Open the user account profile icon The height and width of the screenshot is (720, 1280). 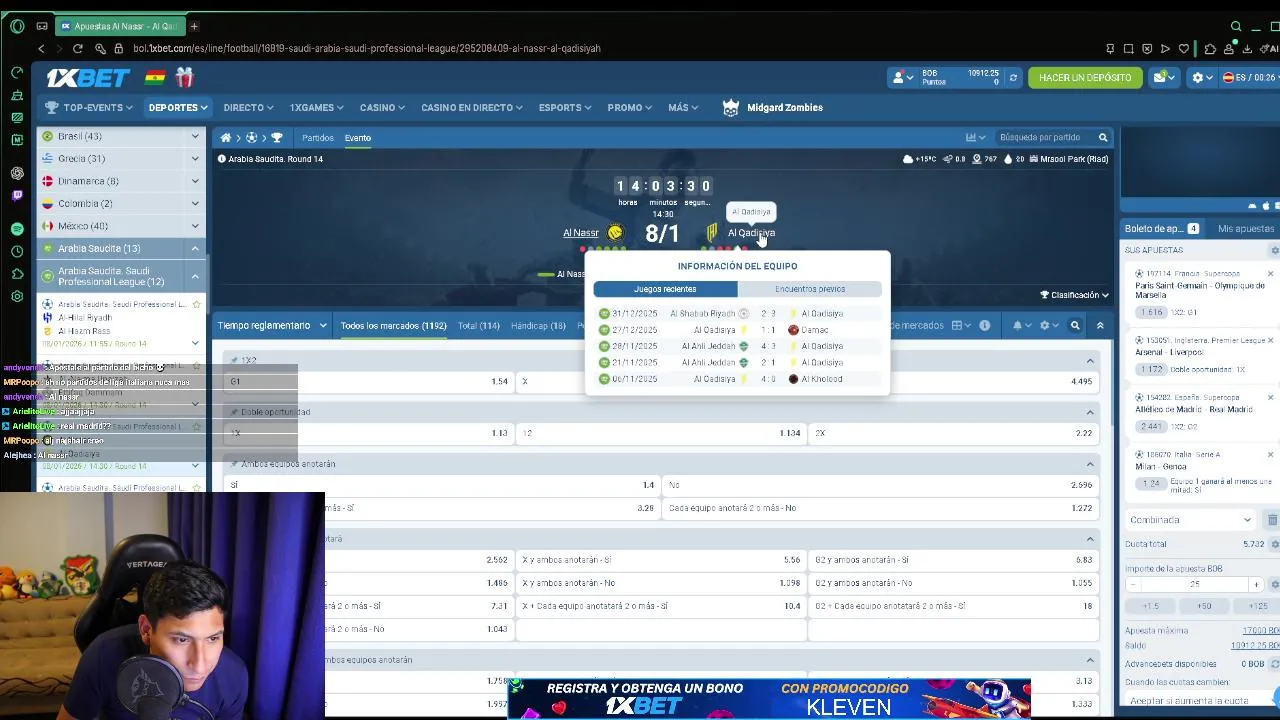899,77
